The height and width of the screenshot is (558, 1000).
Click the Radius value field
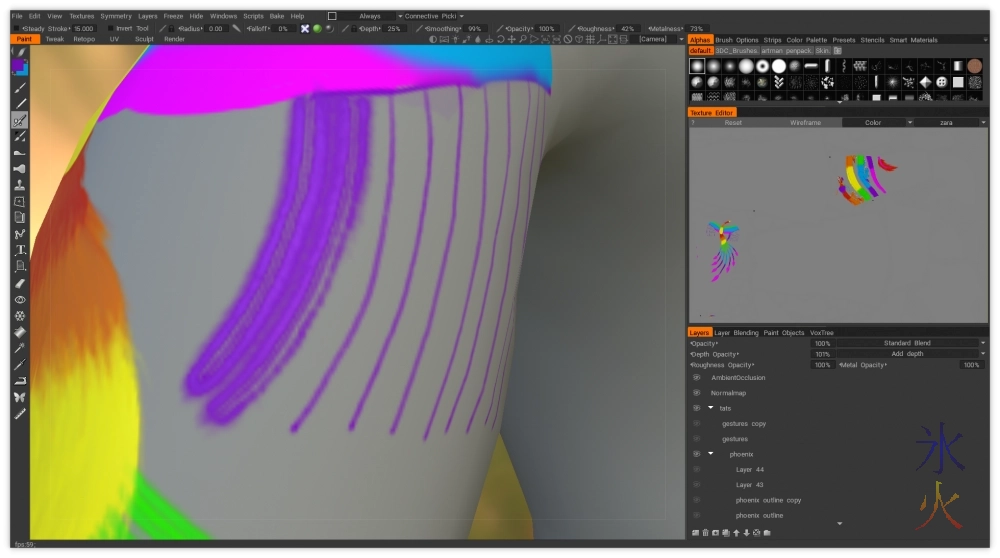point(215,29)
